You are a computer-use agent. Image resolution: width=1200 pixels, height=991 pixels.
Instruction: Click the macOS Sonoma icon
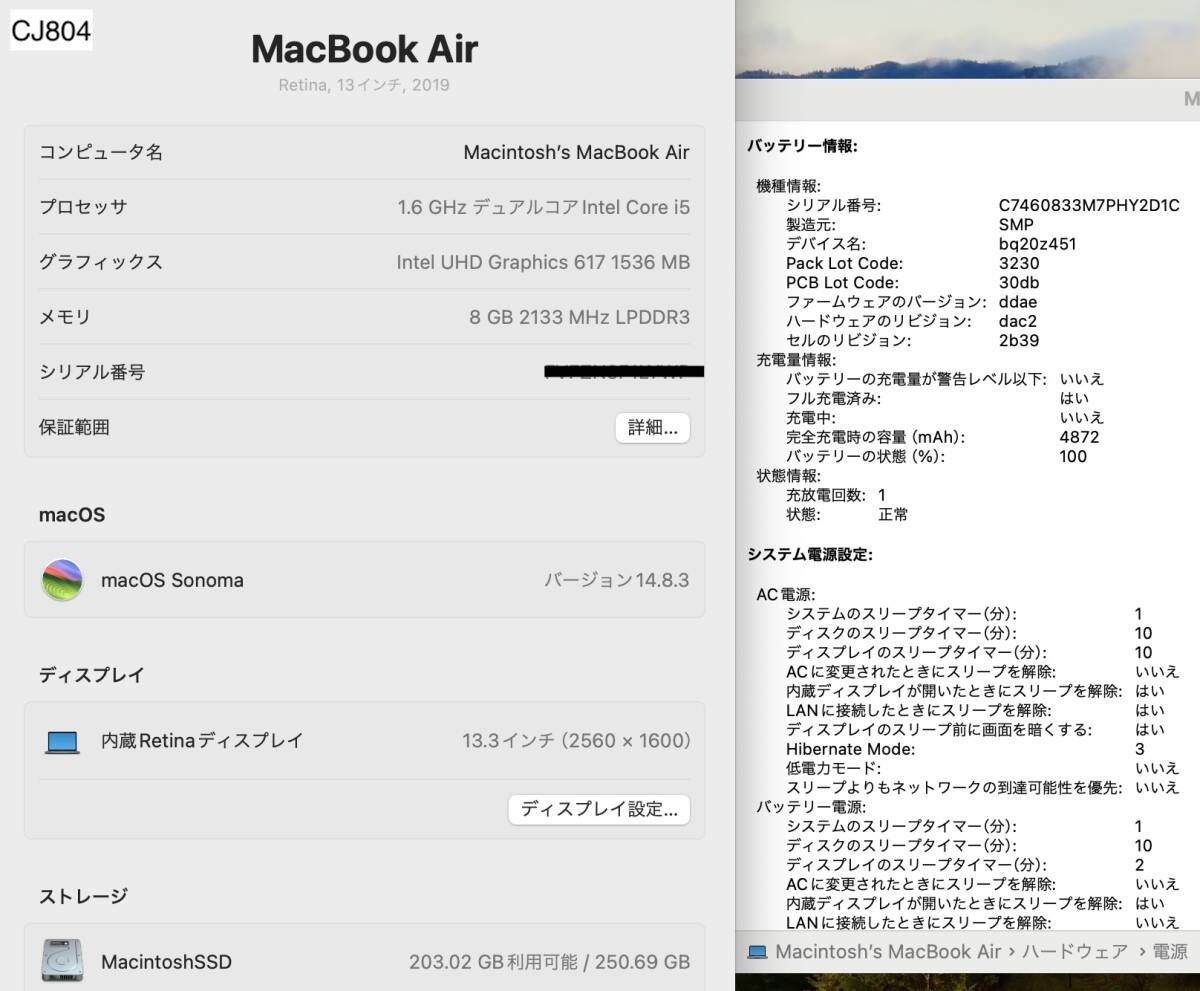click(62, 580)
